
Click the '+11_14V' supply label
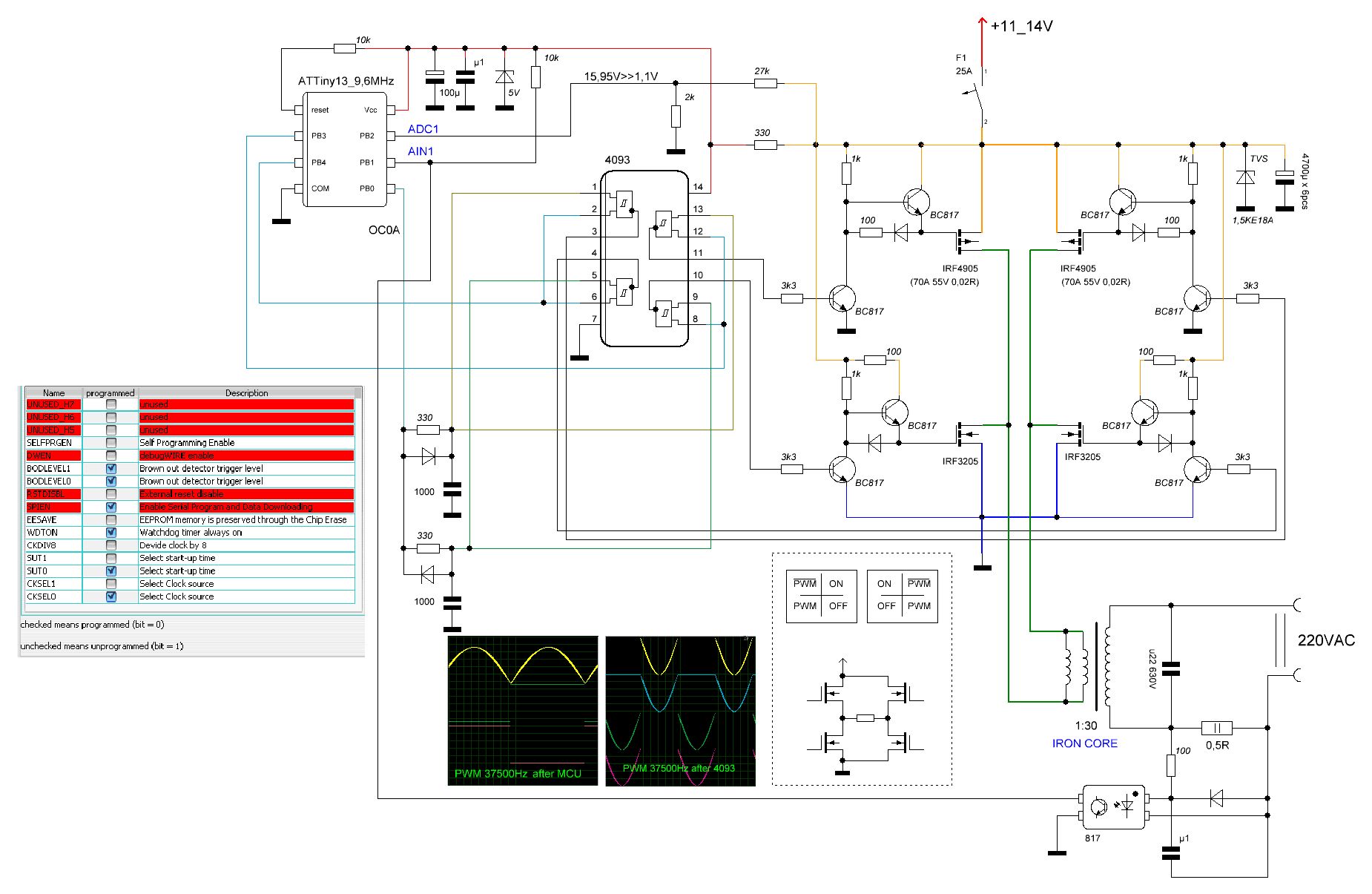pyautogui.click(x=1022, y=26)
